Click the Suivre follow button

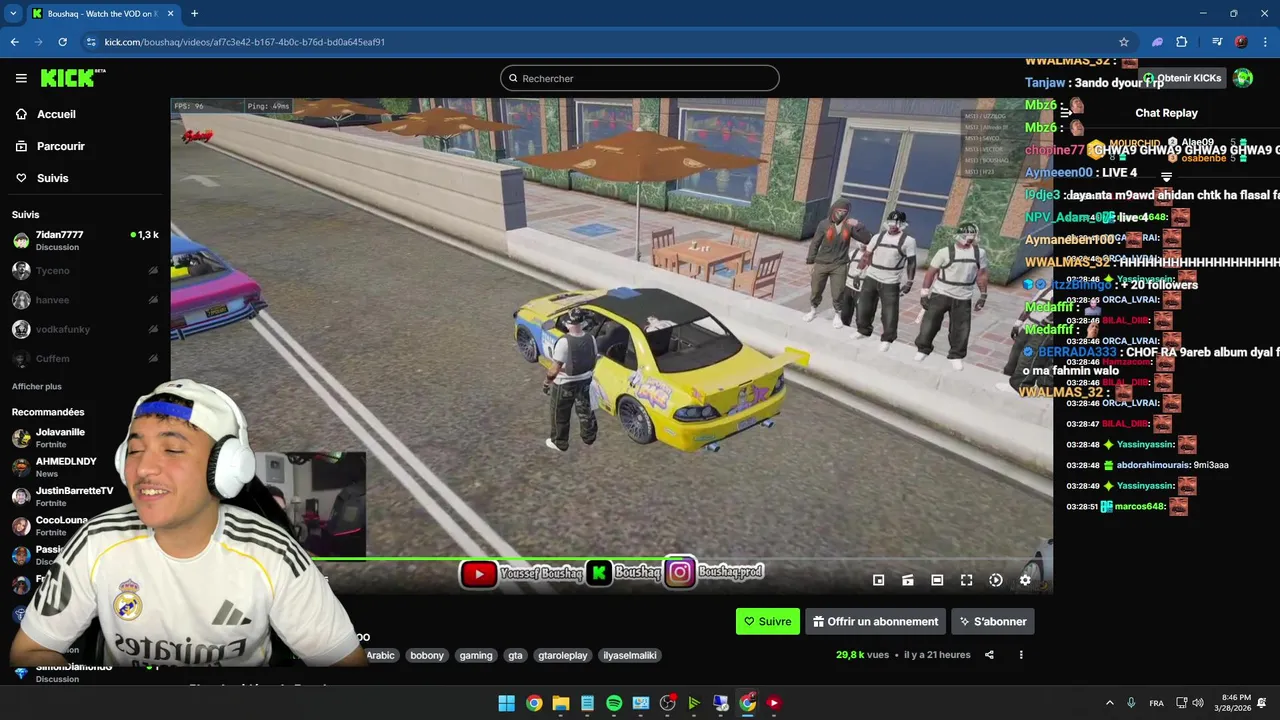(x=768, y=621)
